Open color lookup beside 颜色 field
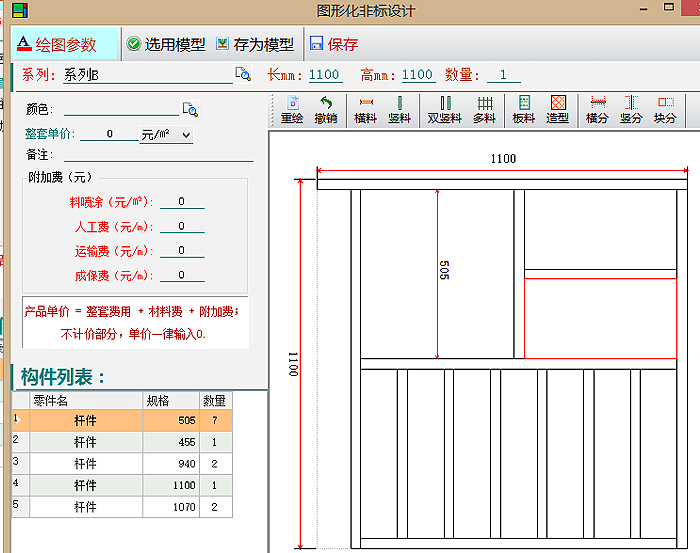This screenshot has height=553, width=700. tap(190, 109)
